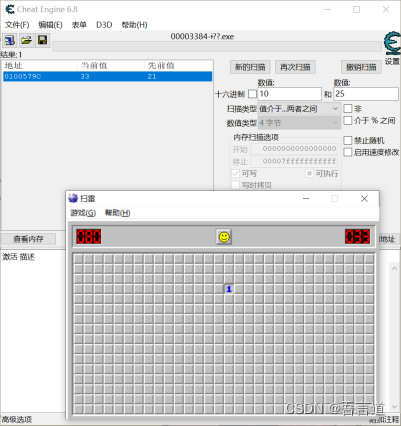401x426 pixels.
Task: Enable the 启用速度修改 checkbox
Action: pyautogui.click(x=348, y=152)
